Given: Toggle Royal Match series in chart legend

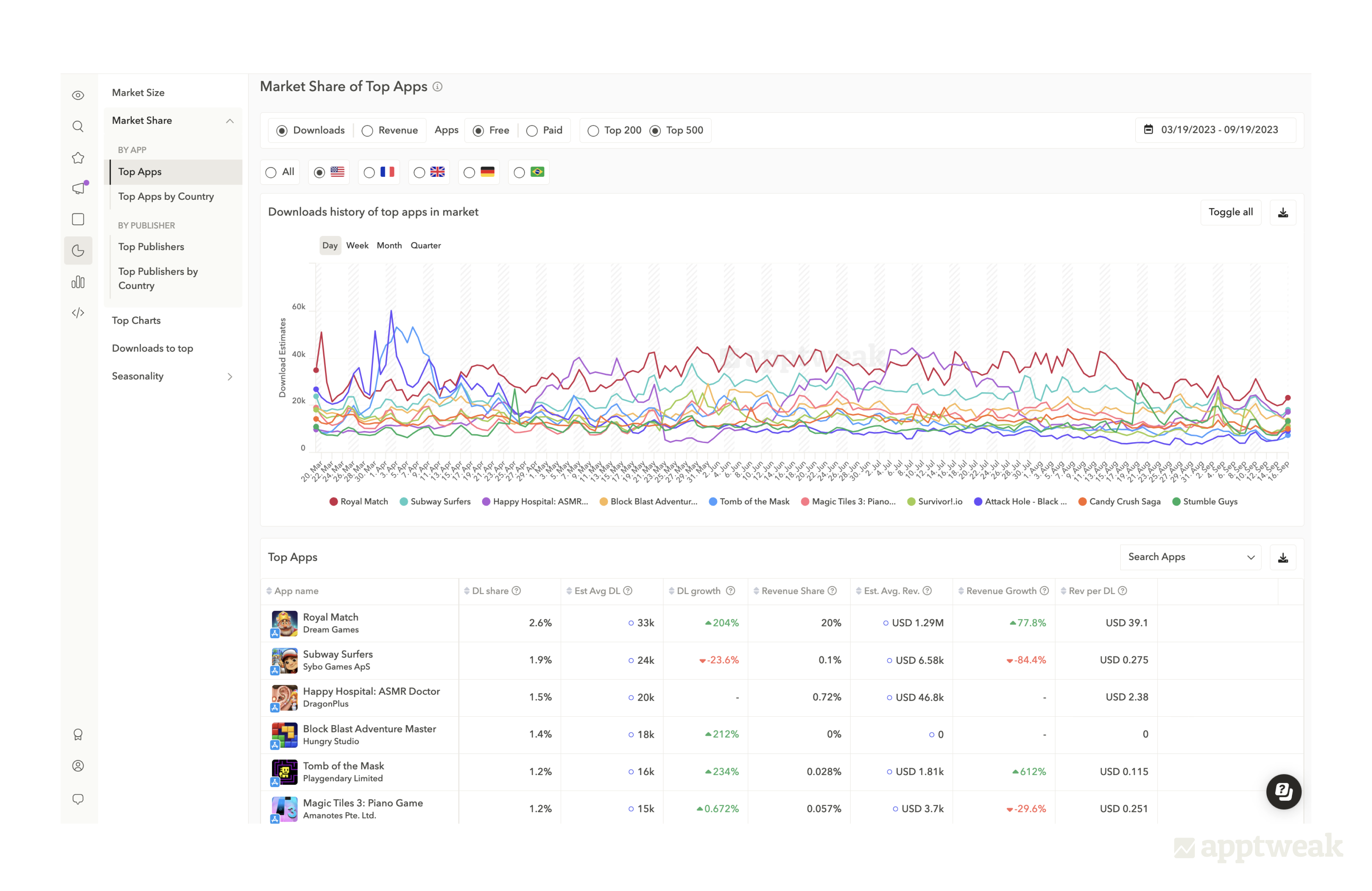Looking at the screenshot, I should (x=359, y=502).
